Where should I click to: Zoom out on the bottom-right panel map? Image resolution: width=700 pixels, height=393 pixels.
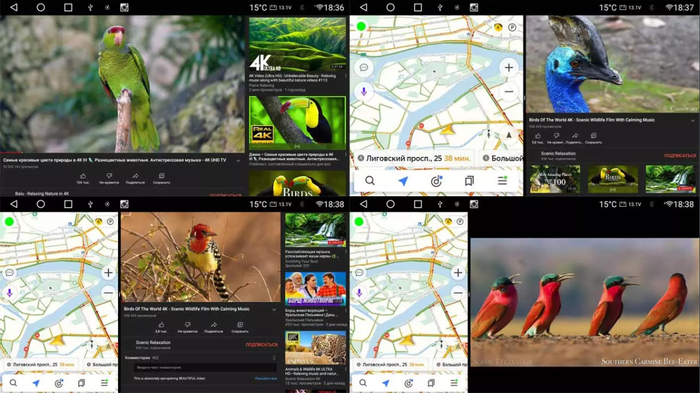coord(458,293)
